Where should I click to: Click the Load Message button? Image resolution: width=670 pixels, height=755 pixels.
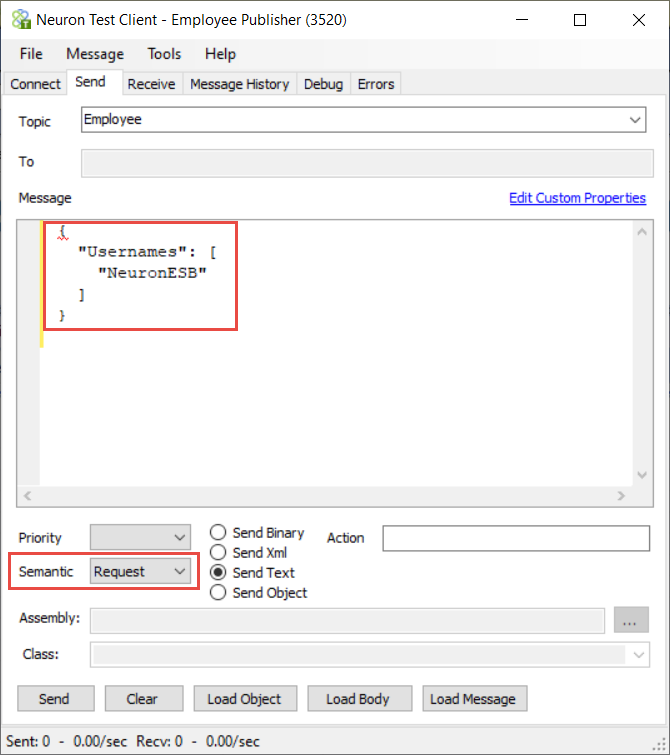(475, 699)
